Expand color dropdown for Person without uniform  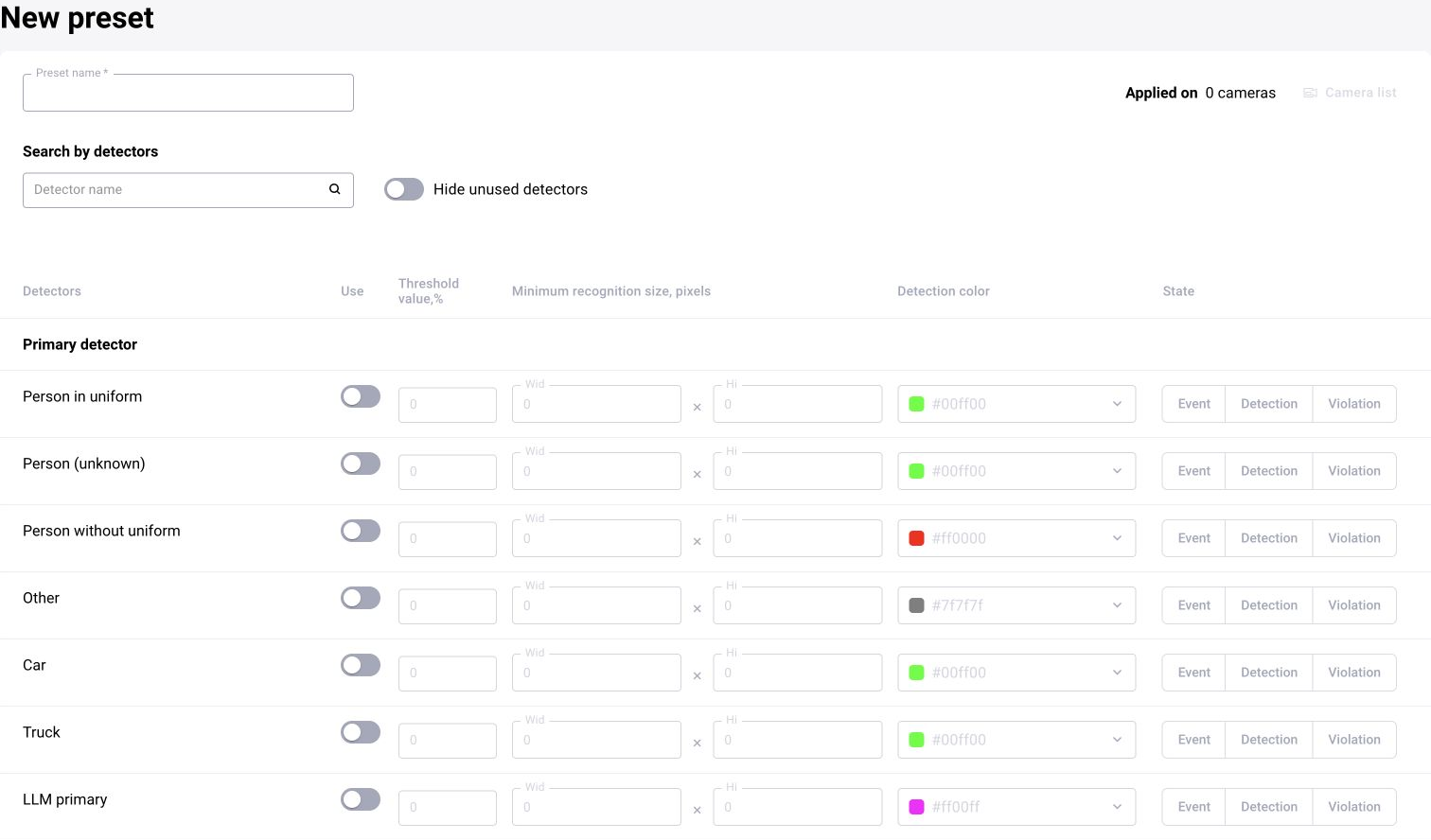click(x=1016, y=538)
